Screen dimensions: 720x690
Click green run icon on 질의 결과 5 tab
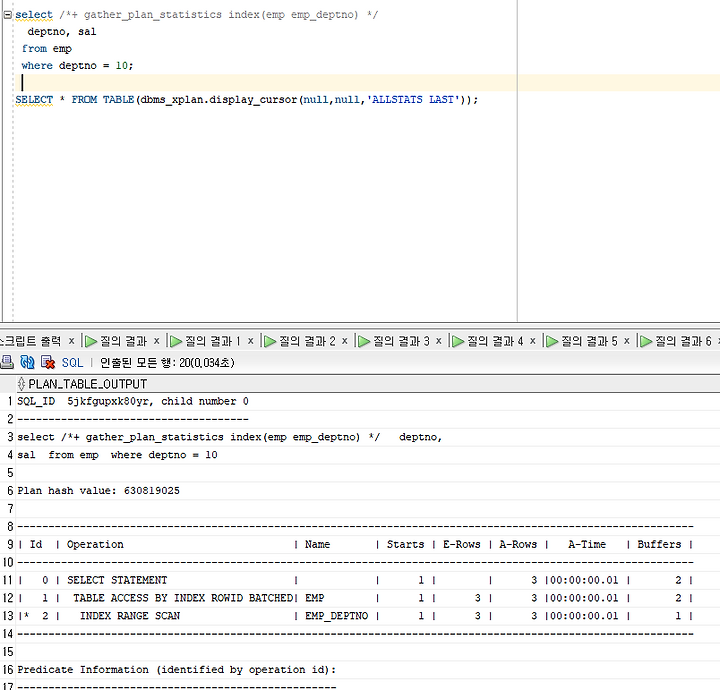point(552,341)
